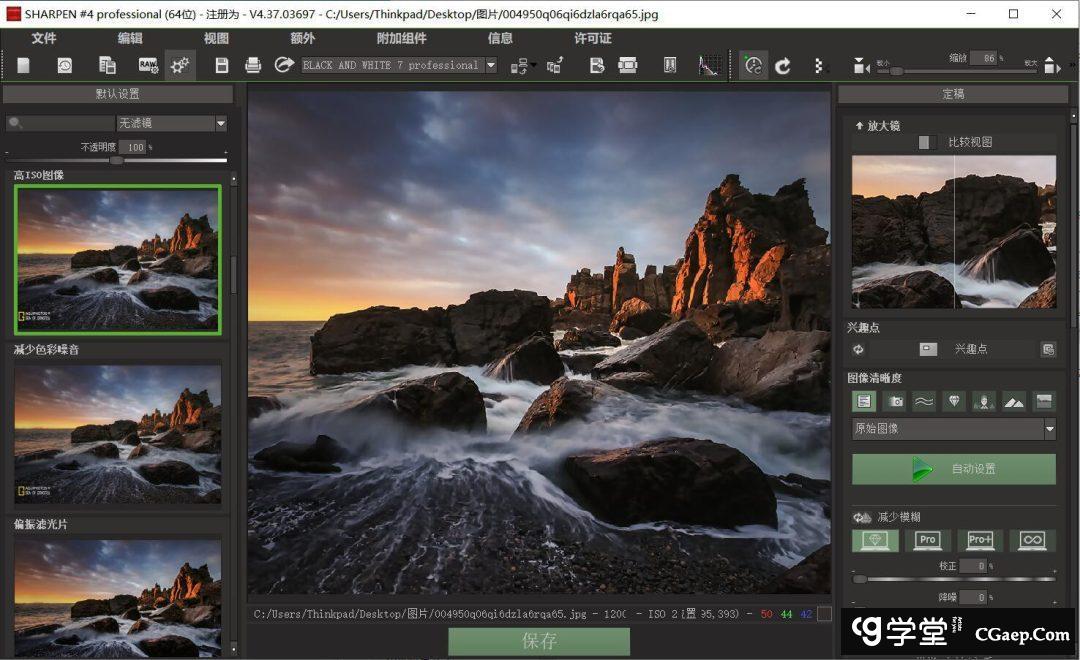The height and width of the screenshot is (660, 1080).
Task: Click the printer icon in toolbar
Action: click(253, 66)
